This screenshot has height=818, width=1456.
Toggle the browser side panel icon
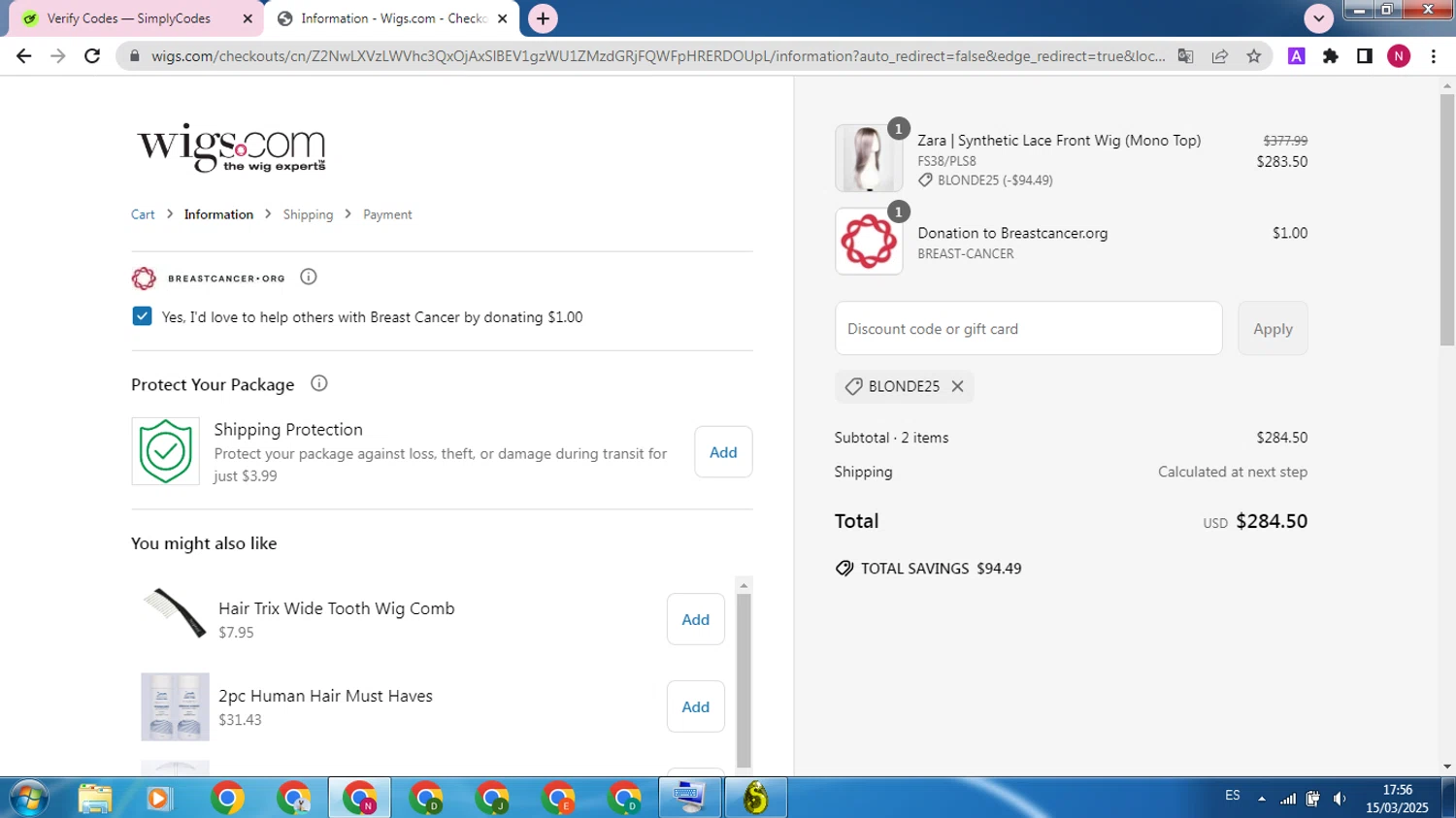point(1365,56)
